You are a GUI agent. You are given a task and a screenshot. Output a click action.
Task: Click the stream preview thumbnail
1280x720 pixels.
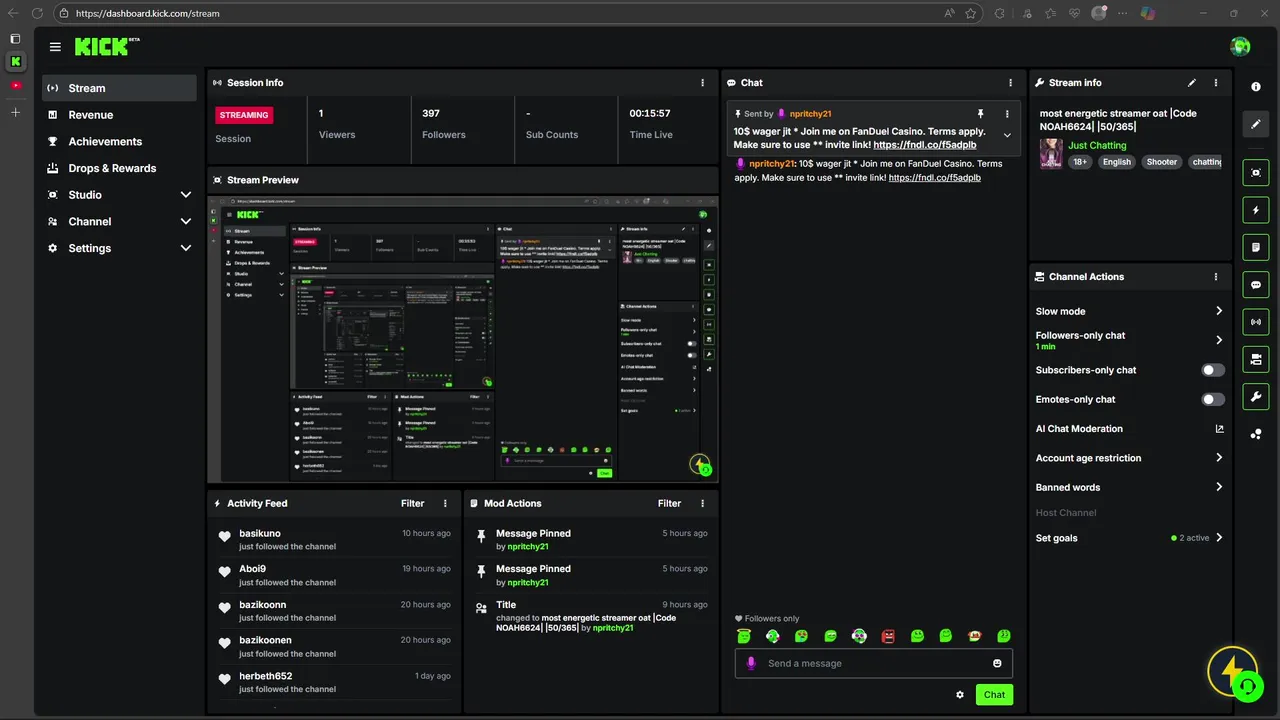tap(463, 339)
